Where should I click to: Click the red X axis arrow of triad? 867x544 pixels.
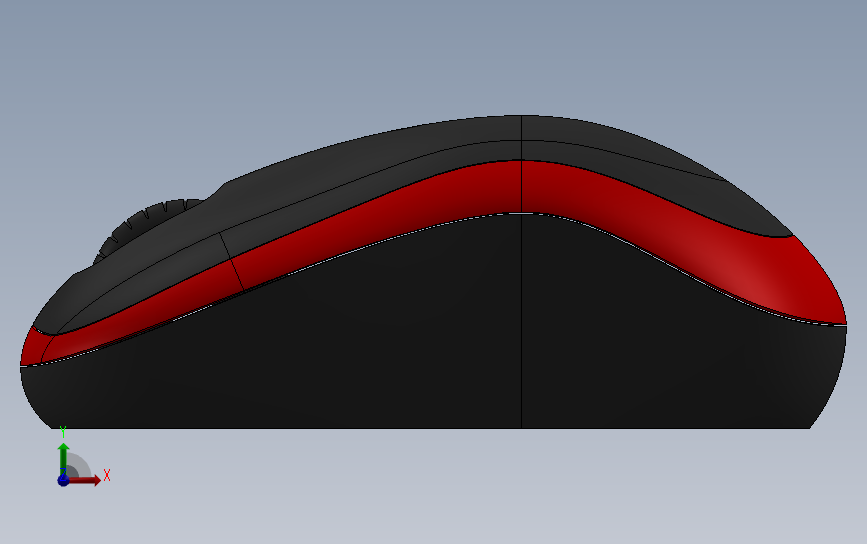click(x=84, y=480)
